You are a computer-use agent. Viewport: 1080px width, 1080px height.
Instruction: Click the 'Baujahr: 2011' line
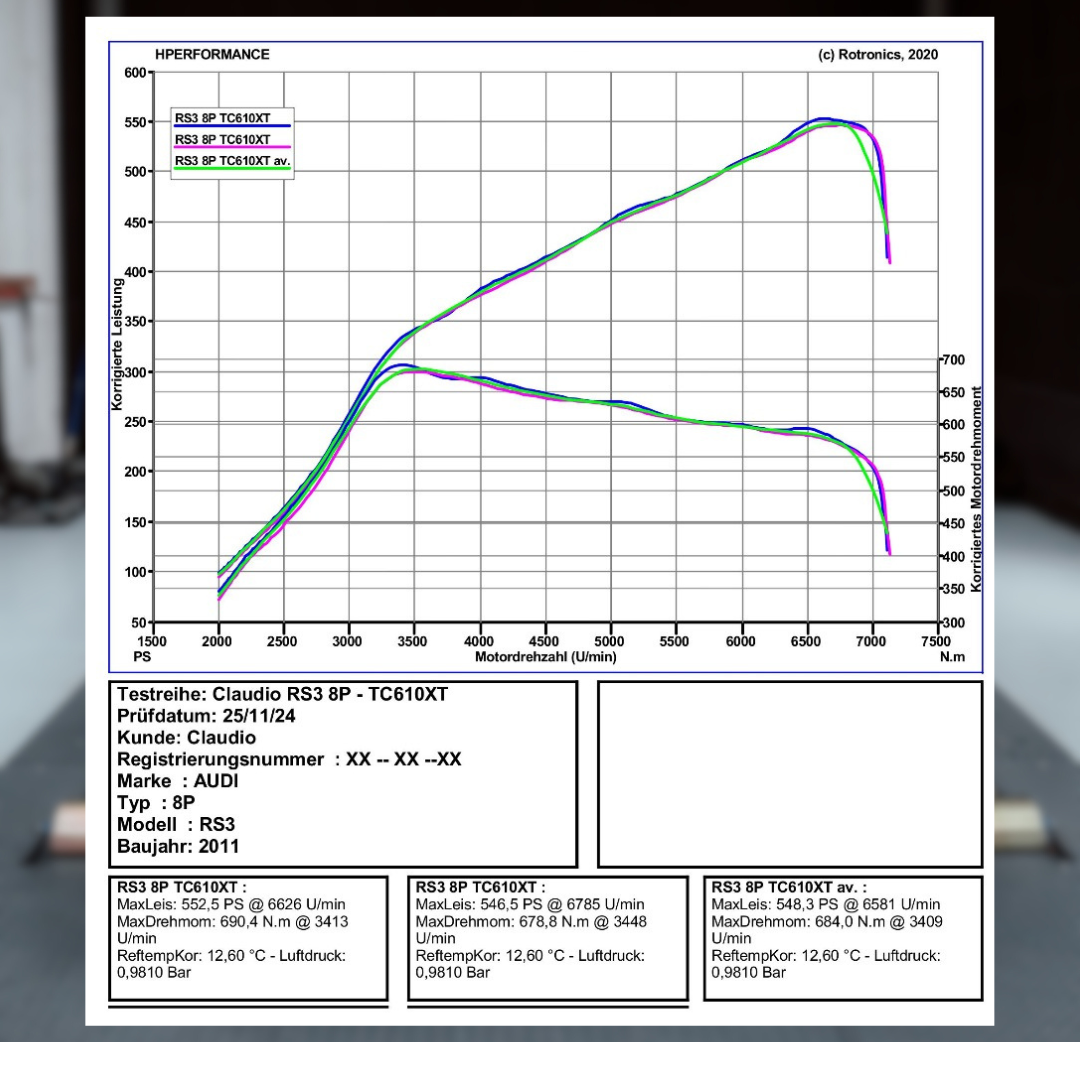(178, 847)
